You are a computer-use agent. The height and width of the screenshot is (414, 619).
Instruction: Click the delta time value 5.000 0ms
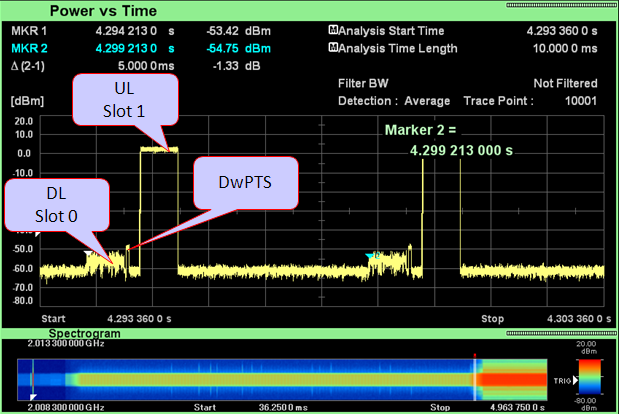146,66
